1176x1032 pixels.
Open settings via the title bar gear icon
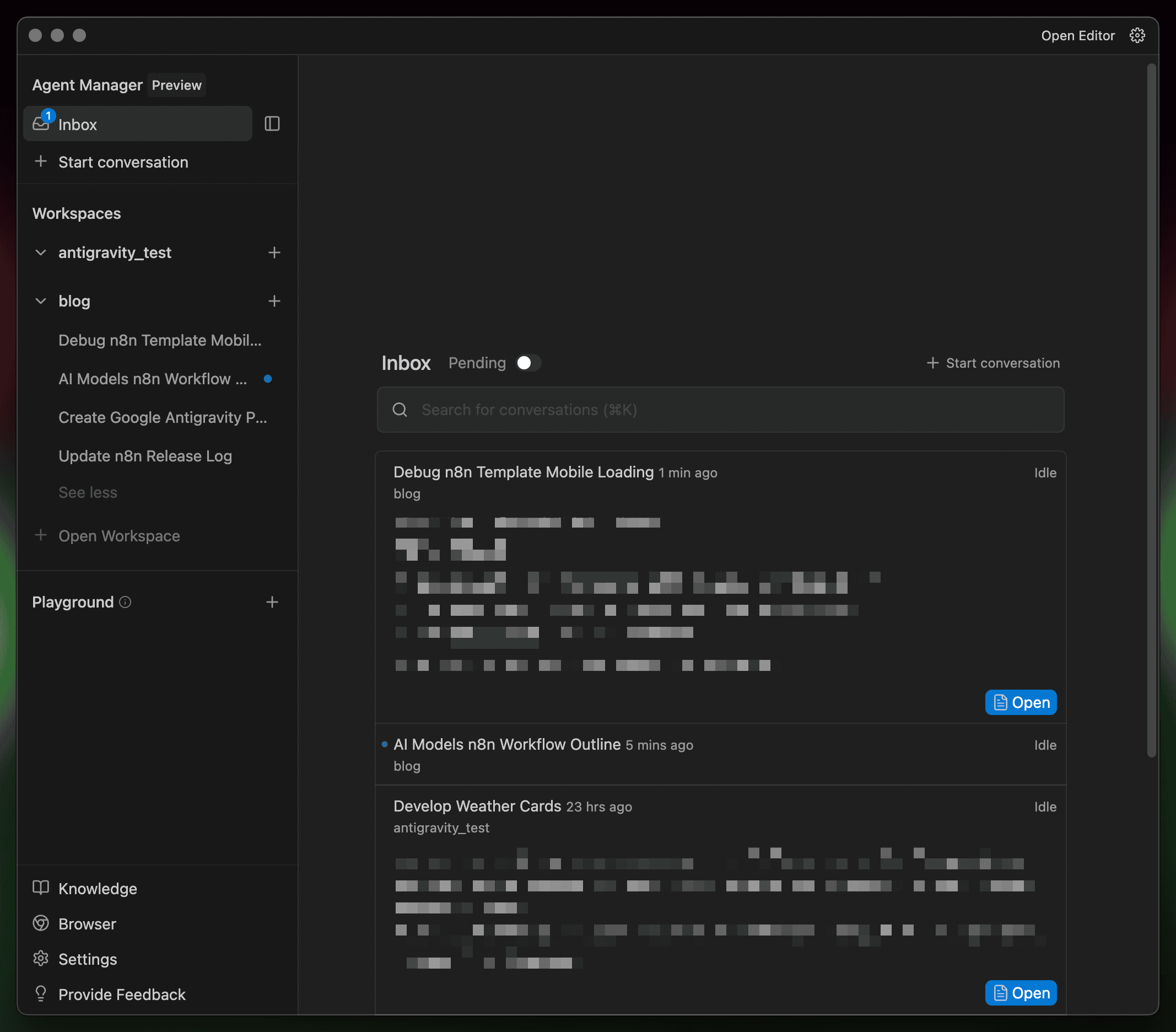[1137, 35]
